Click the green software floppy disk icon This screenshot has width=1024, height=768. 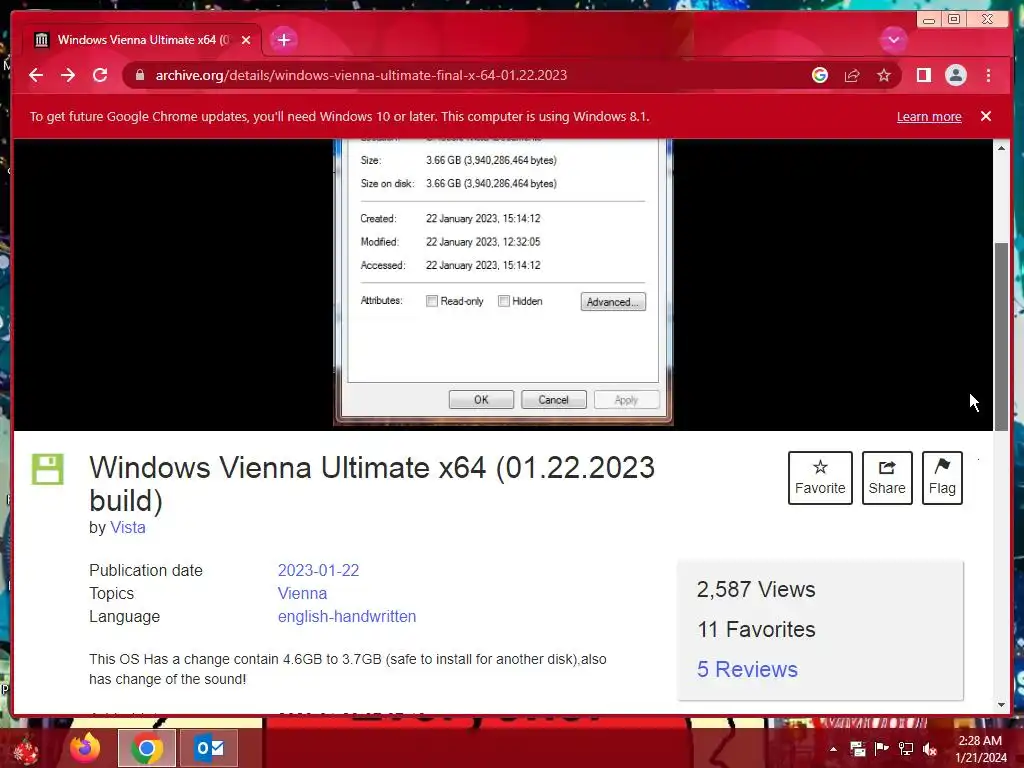tap(48, 469)
